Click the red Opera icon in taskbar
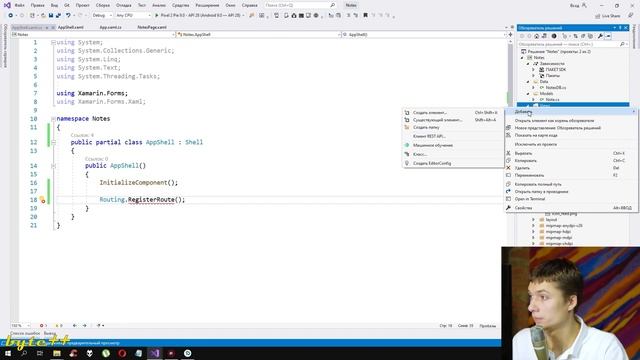This screenshot has height=360, width=640. pyautogui.click(x=122, y=353)
